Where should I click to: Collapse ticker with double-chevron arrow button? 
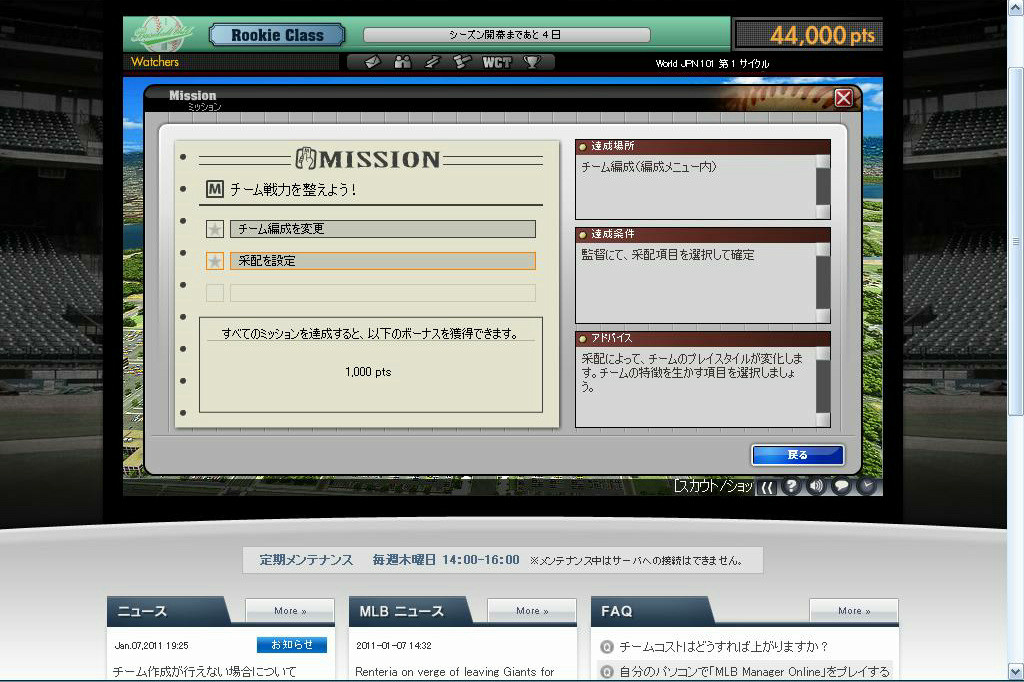click(766, 487)
